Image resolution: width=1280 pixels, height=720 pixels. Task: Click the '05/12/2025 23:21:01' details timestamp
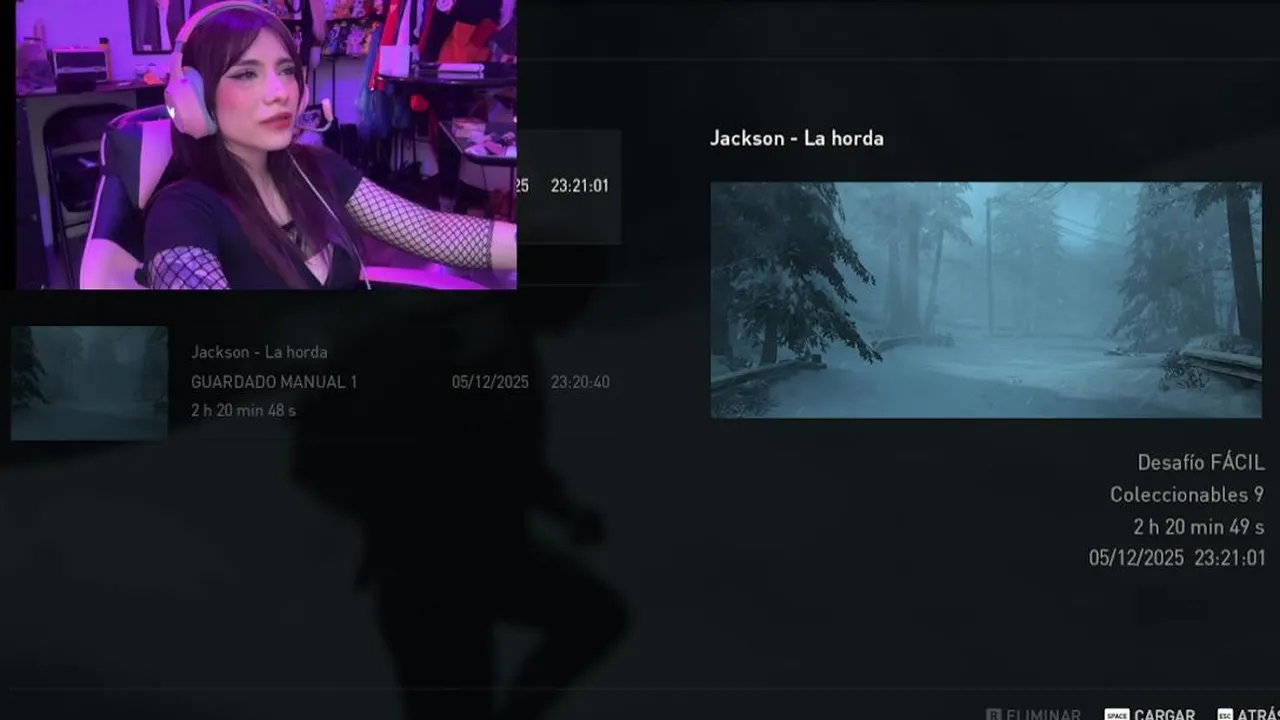pos(1177,558)
